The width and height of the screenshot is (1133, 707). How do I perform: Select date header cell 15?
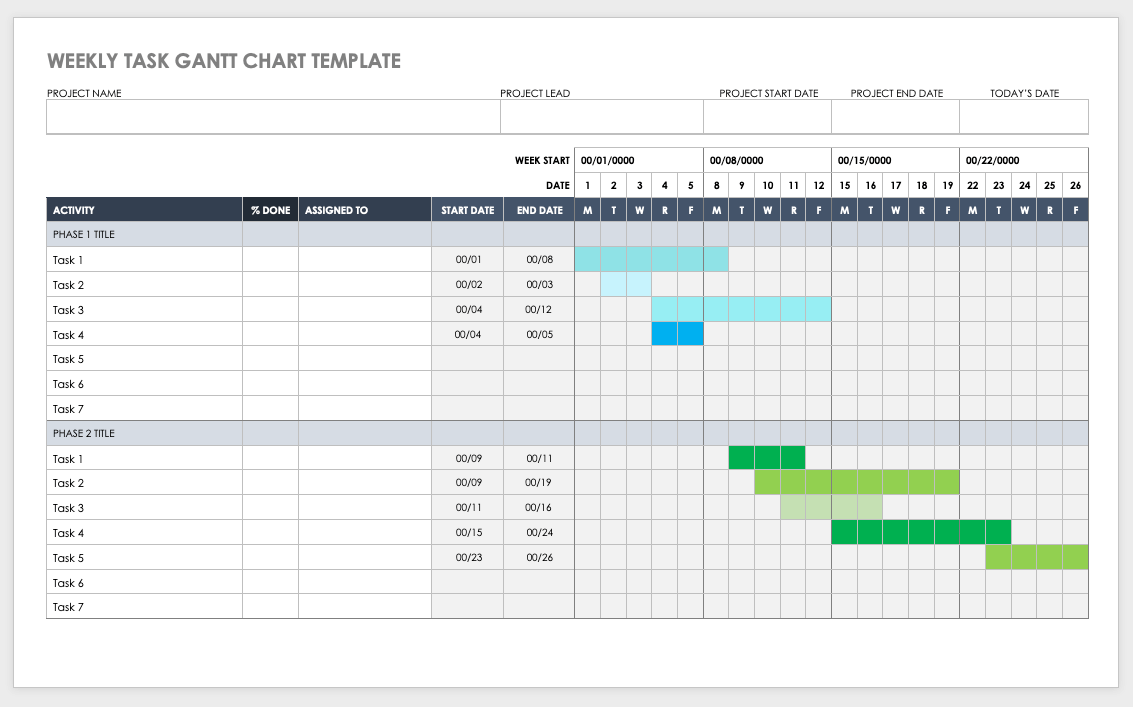coord(844,185)
